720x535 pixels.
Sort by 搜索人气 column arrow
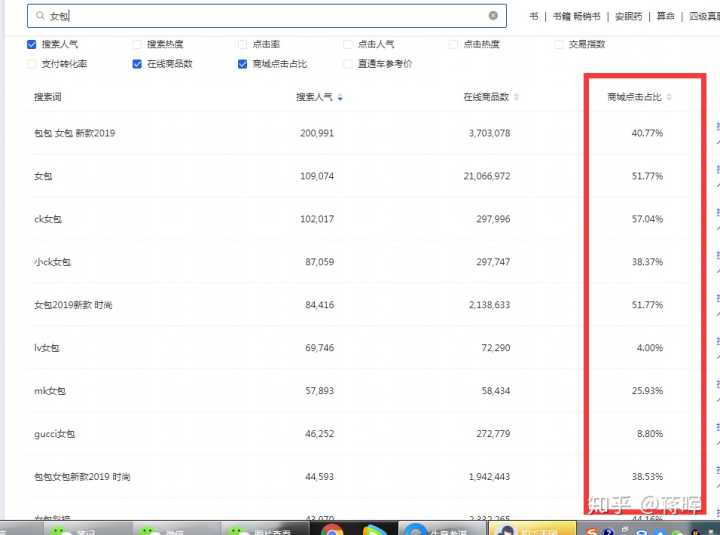[340, 98]
